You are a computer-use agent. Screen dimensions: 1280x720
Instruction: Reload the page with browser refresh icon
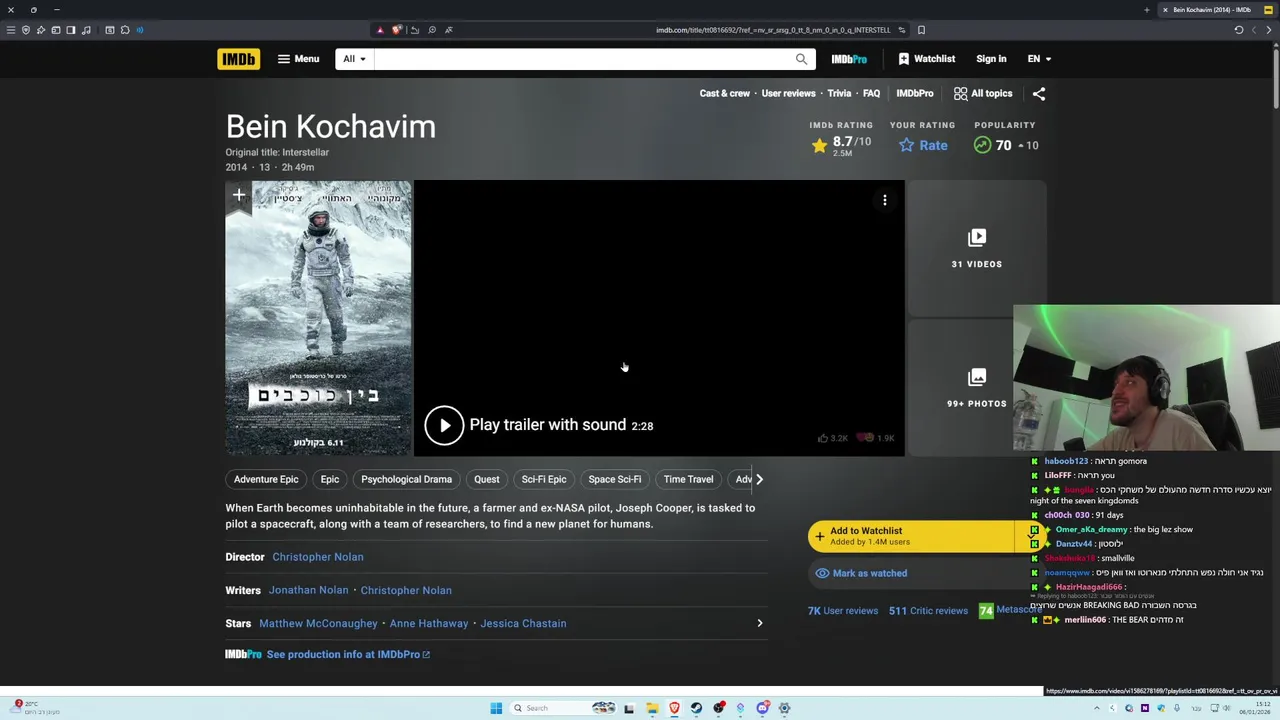[1238, 30]
